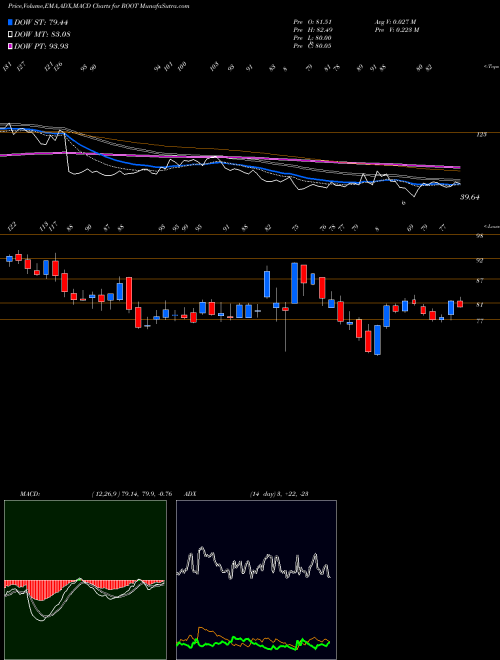Click the white DOW MT legend swatch
Image resolution: width=500 pixels, height=660 pixels.
pyautogui.click(x=10, y=34)
